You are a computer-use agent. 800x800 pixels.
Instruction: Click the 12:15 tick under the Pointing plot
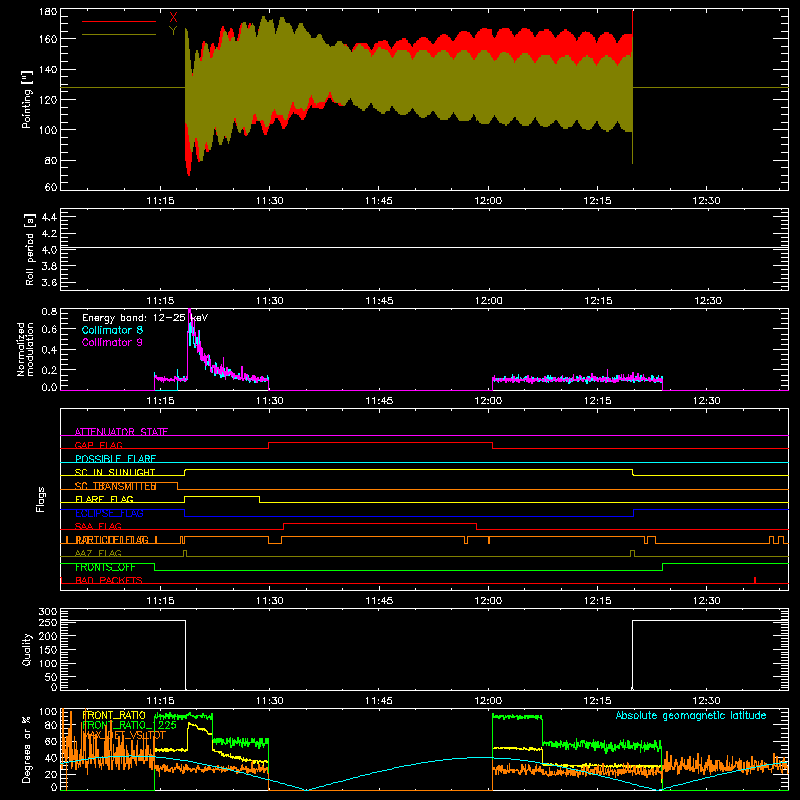(x=597, y=201)
